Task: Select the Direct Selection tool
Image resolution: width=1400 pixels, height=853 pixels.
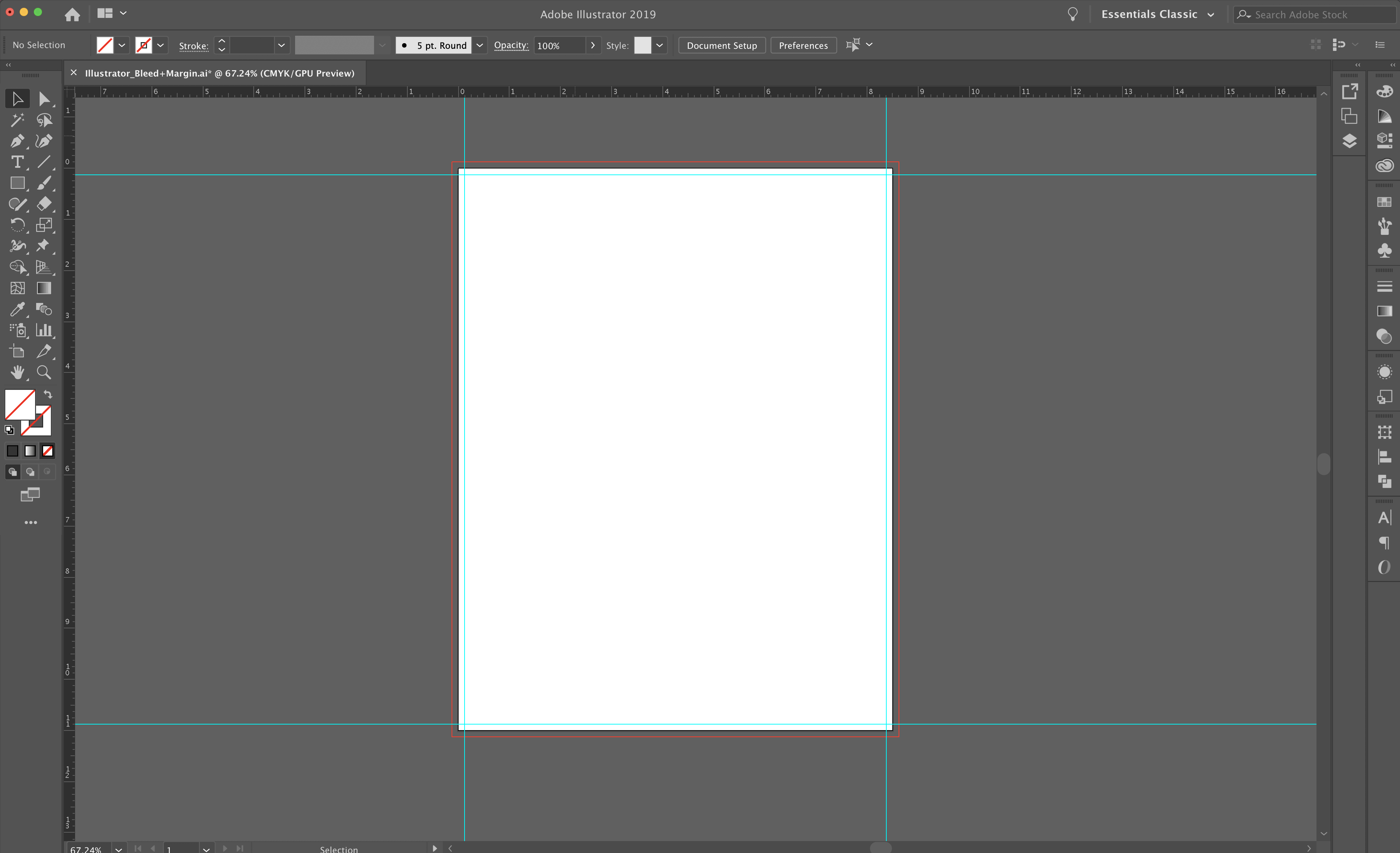Action: 45,98
